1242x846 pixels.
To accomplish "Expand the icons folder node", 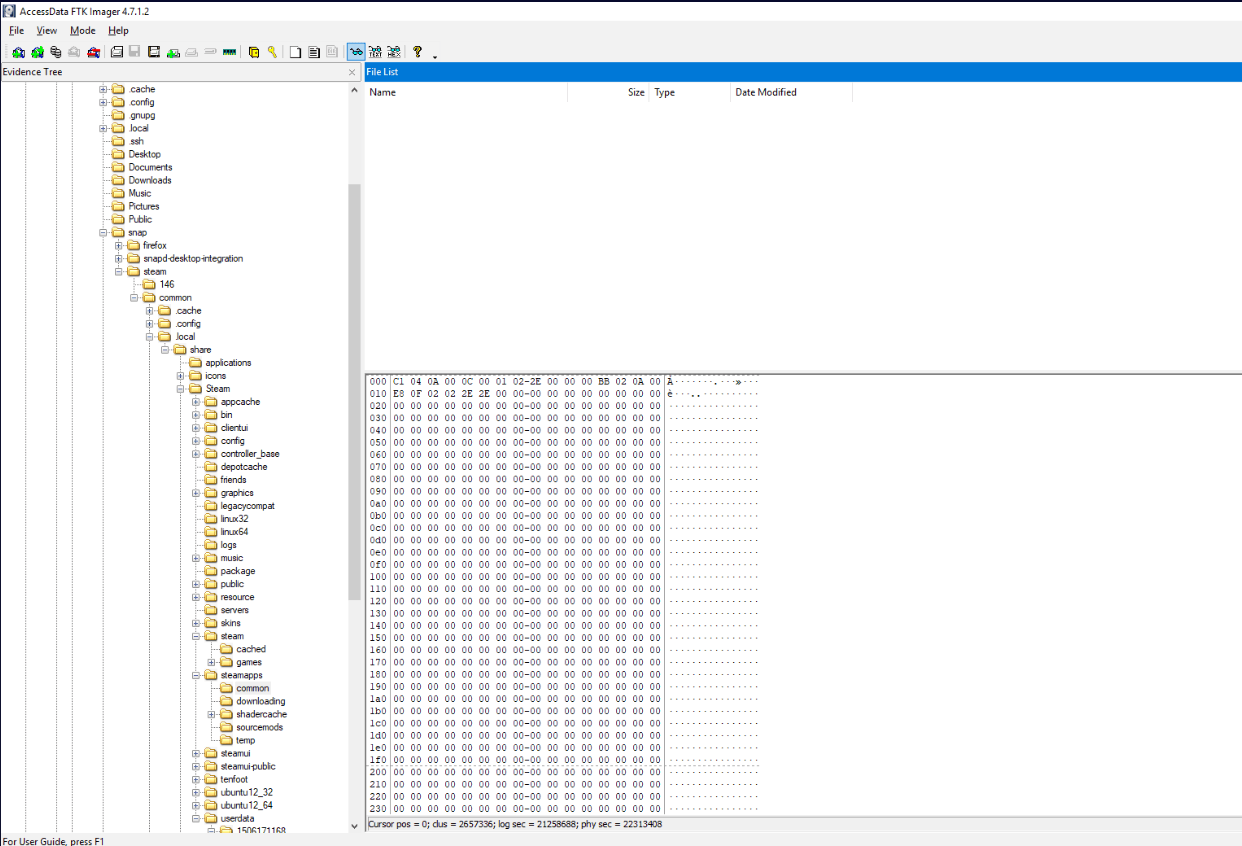I will click(181, 375).
